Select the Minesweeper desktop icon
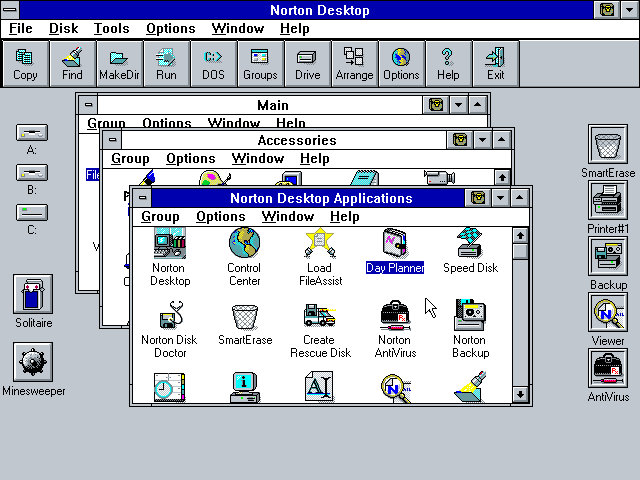Screen dimensions: 640x480 coord(33,362)
